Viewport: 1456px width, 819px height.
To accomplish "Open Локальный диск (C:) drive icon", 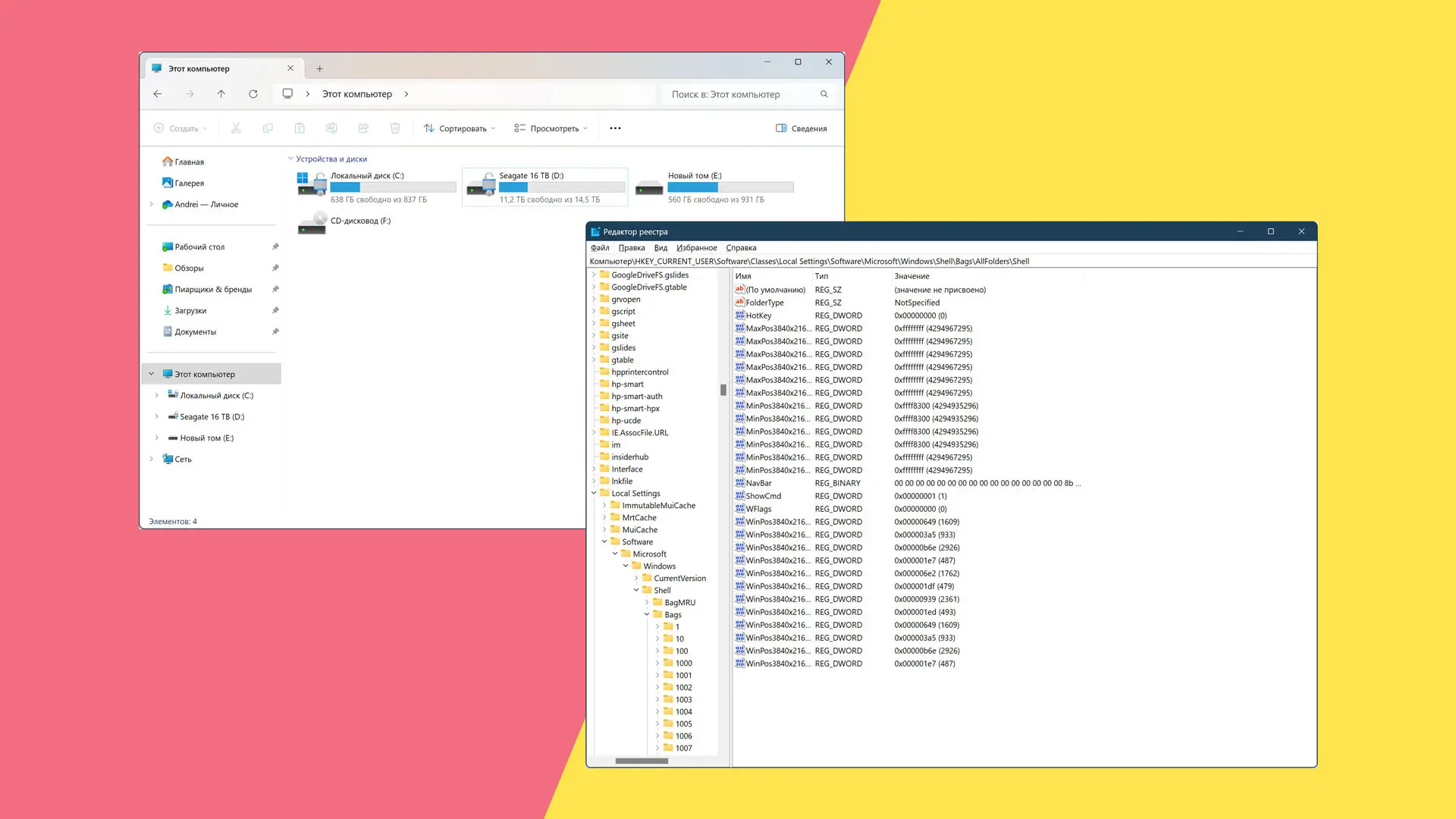I will [x=312, y=184].
